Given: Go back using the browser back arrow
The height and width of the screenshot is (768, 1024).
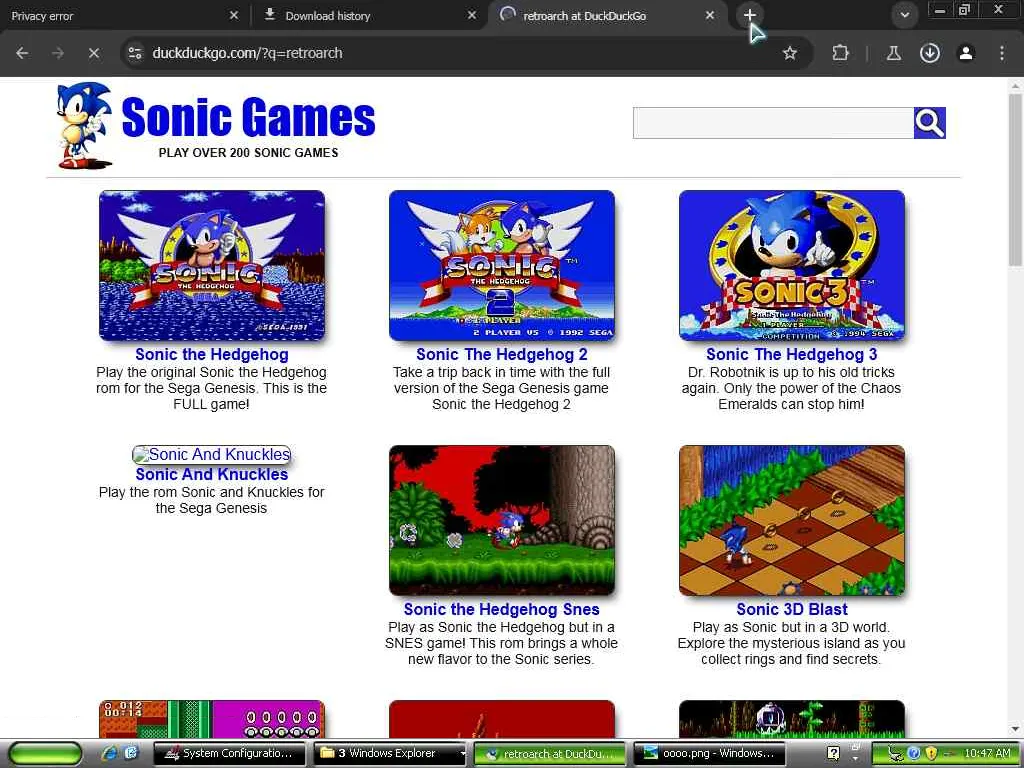Looking at the screenshot, I should [x=22, y=53].
